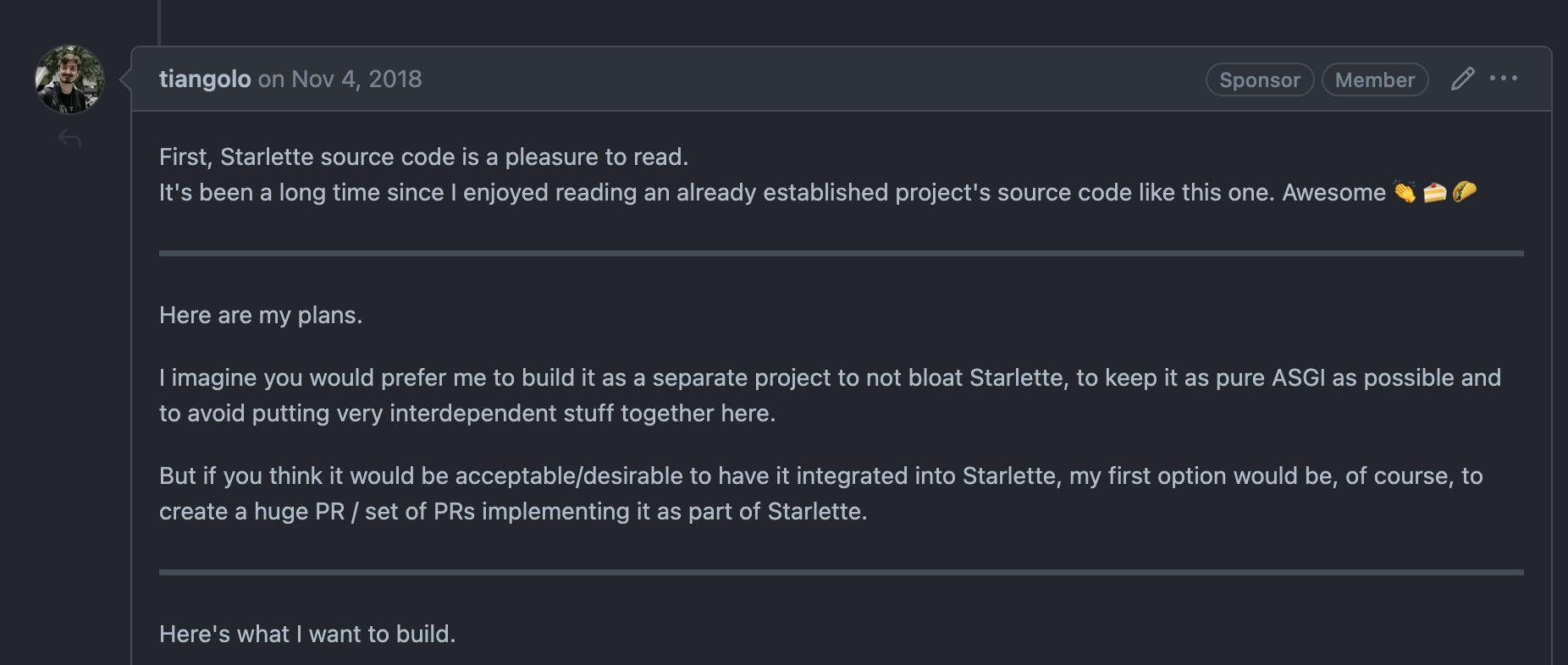The width and height of the screenshot is (1568, 665).
Task: Click the reply arrow icon below the avatar
Action: (69, 139)
